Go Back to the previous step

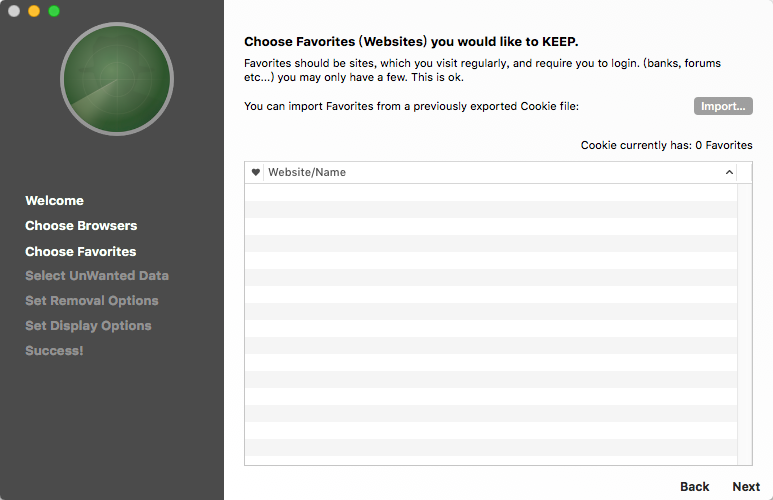click(x=694, y=487)
